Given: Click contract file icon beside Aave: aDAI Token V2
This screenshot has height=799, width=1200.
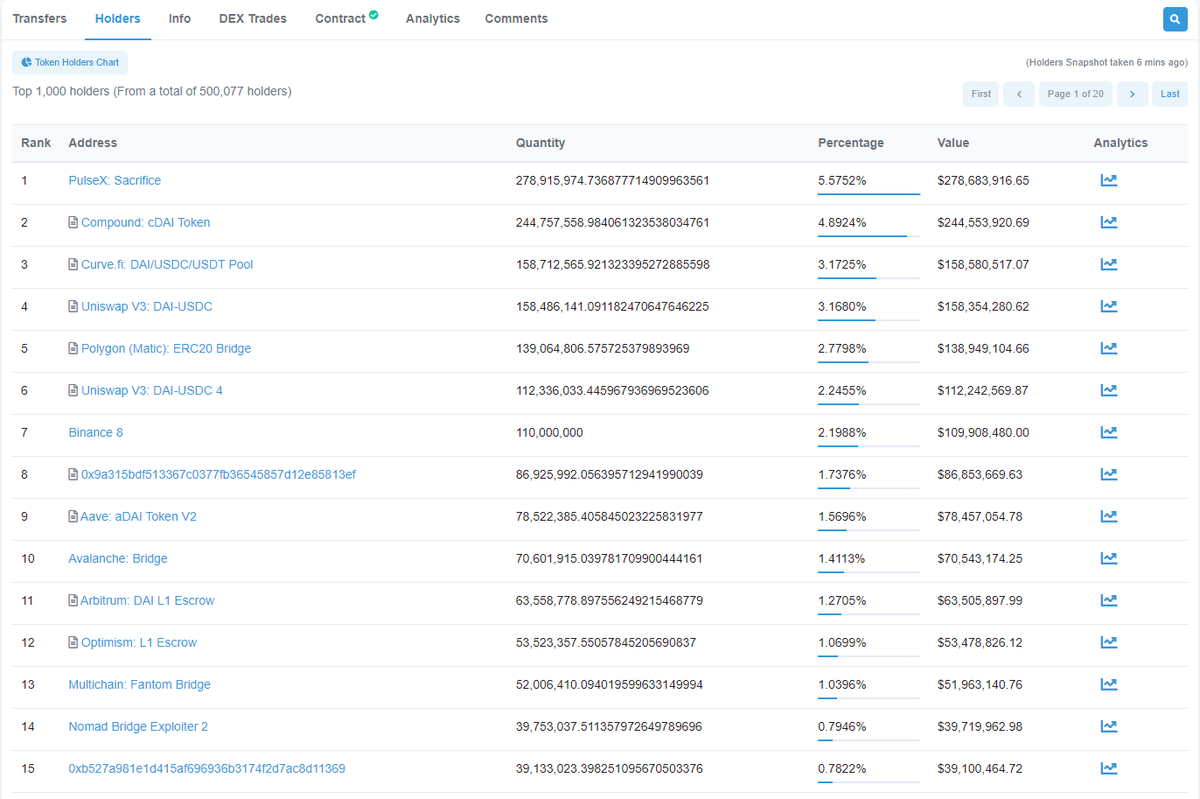Looking at the screenshot, I should coord(73,517).
